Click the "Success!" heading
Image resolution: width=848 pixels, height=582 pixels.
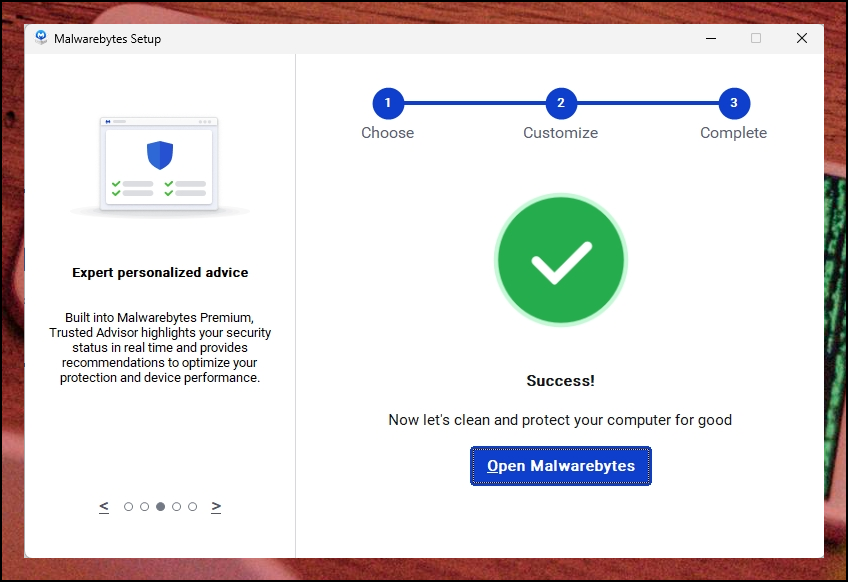tap(561, 381)
